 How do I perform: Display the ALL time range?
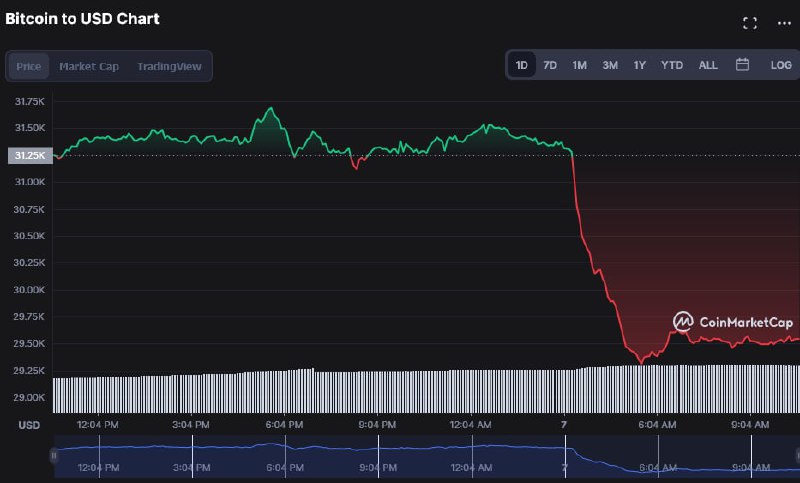point(708,65)
